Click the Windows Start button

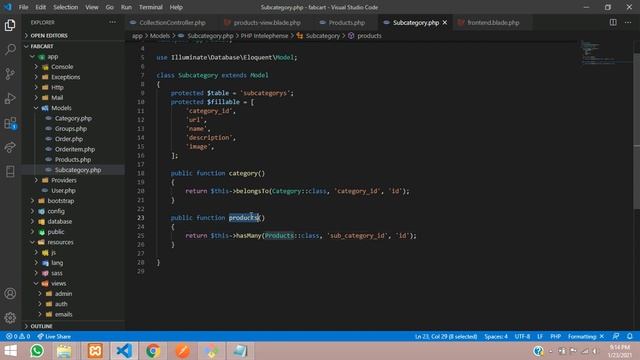click(x=10, y=351)
